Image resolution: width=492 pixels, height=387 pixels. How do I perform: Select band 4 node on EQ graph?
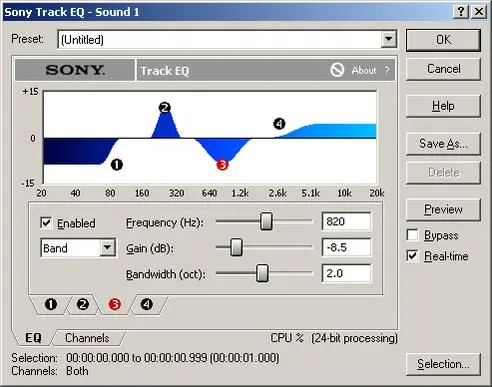click(x=279, y=124)
